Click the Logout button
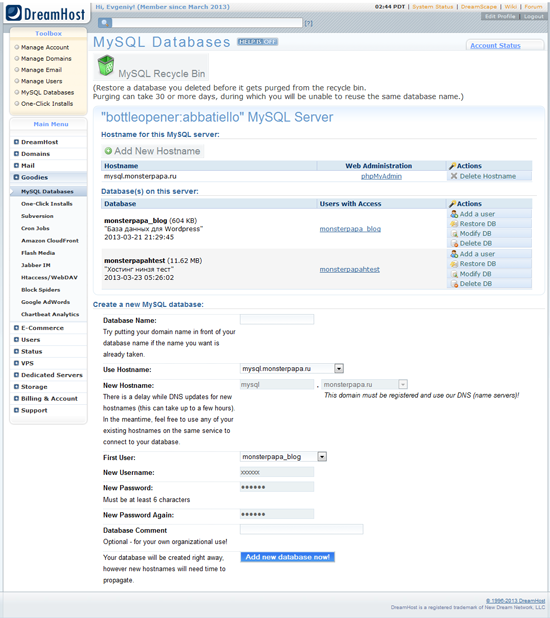This screenshot has width=550, height=618. [x=533, y=17]
